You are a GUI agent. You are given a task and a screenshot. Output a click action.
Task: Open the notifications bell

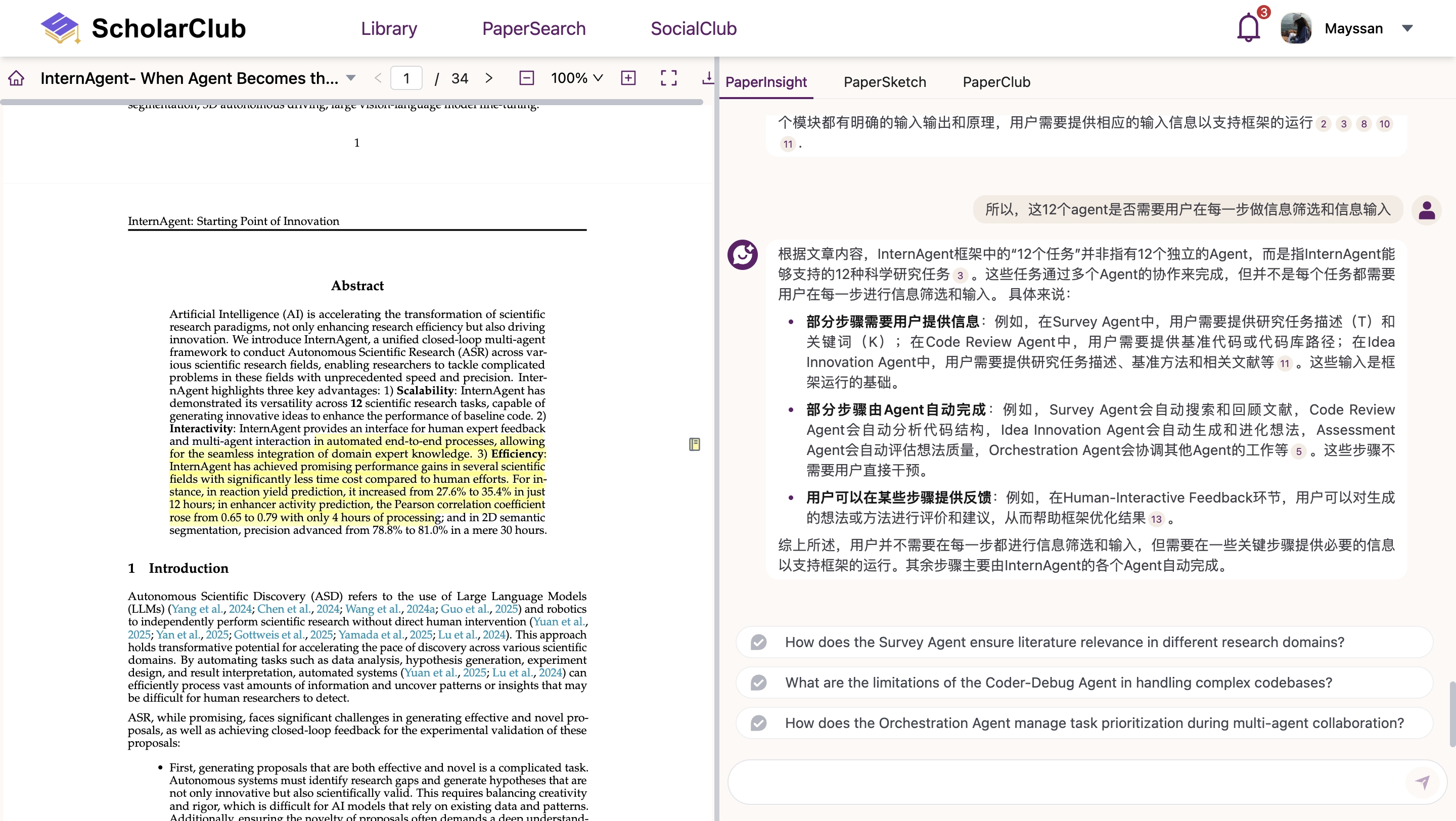[x=1248, y=28]
